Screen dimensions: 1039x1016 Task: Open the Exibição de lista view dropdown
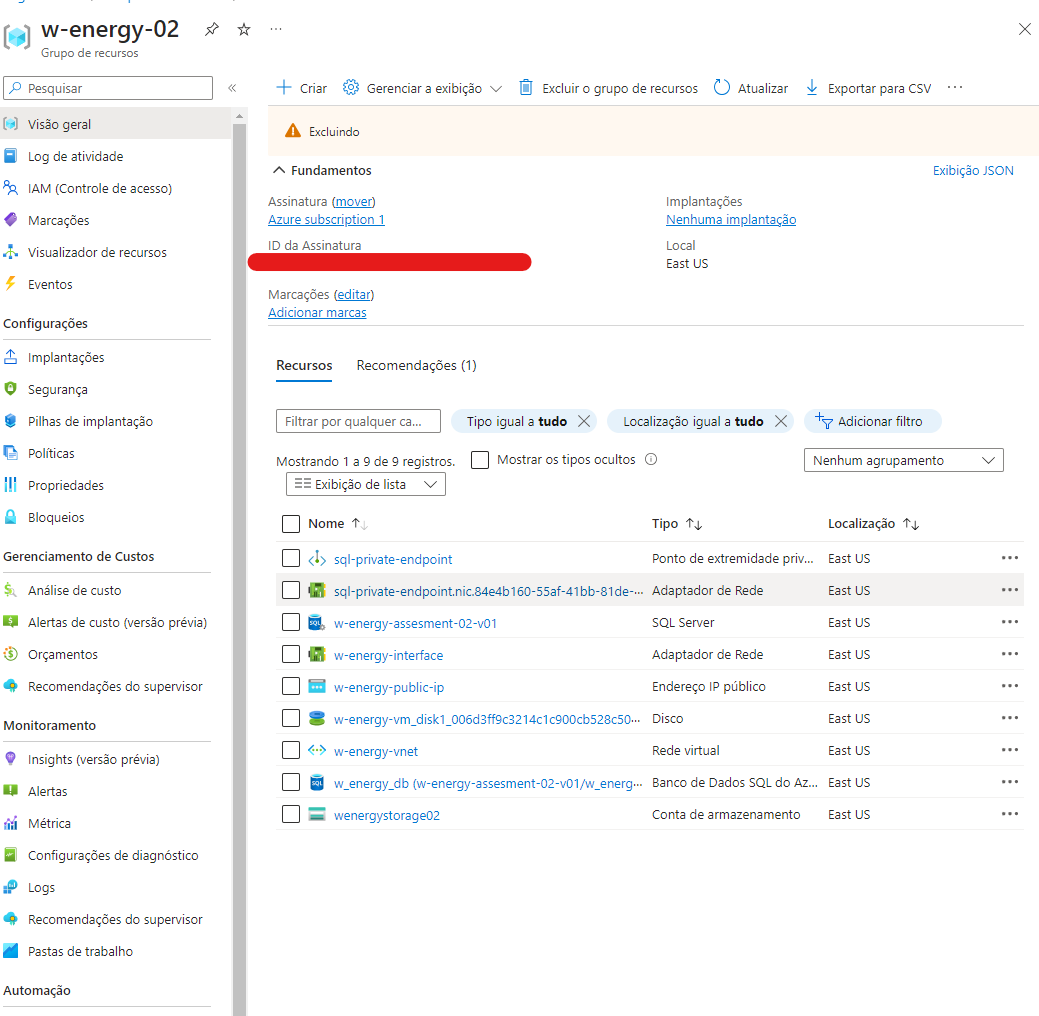point(366,484)
